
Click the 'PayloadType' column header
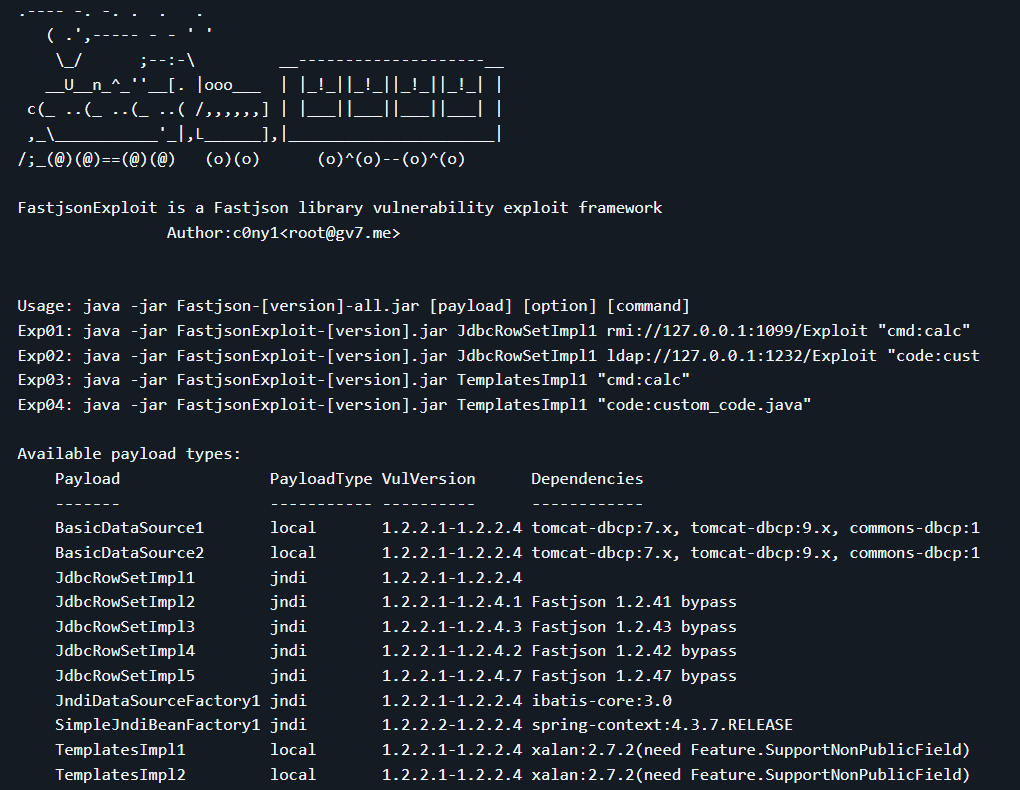tap(321, 478)
